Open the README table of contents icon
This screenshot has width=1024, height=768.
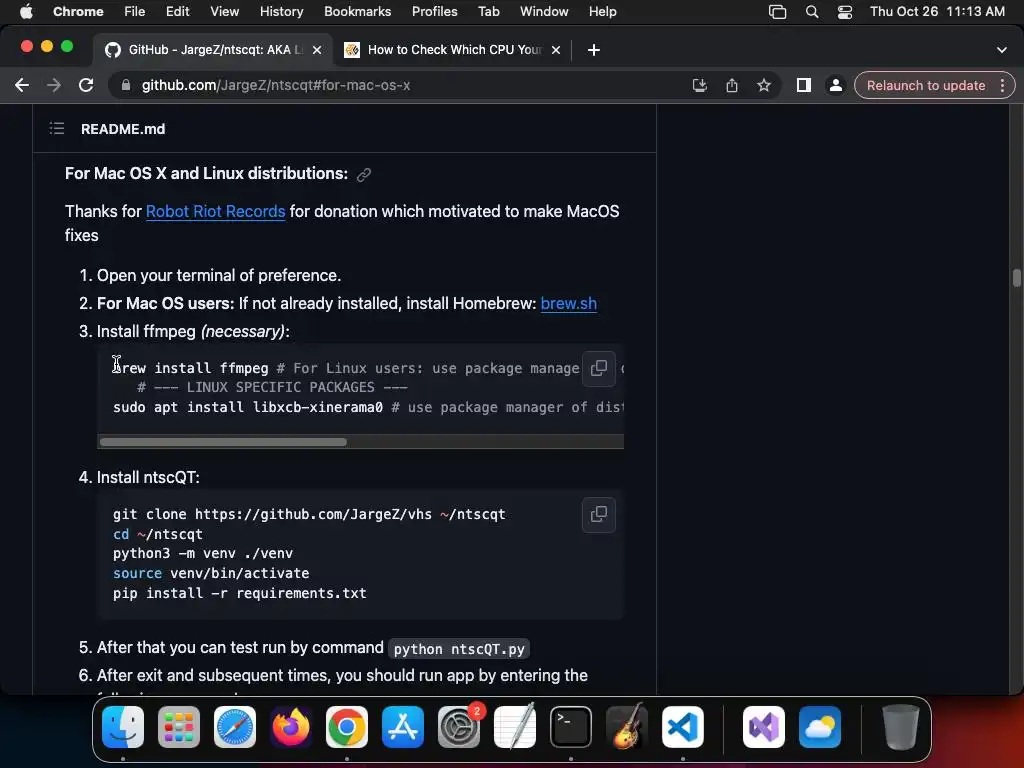pyautogui.click(x=57, y=129)
